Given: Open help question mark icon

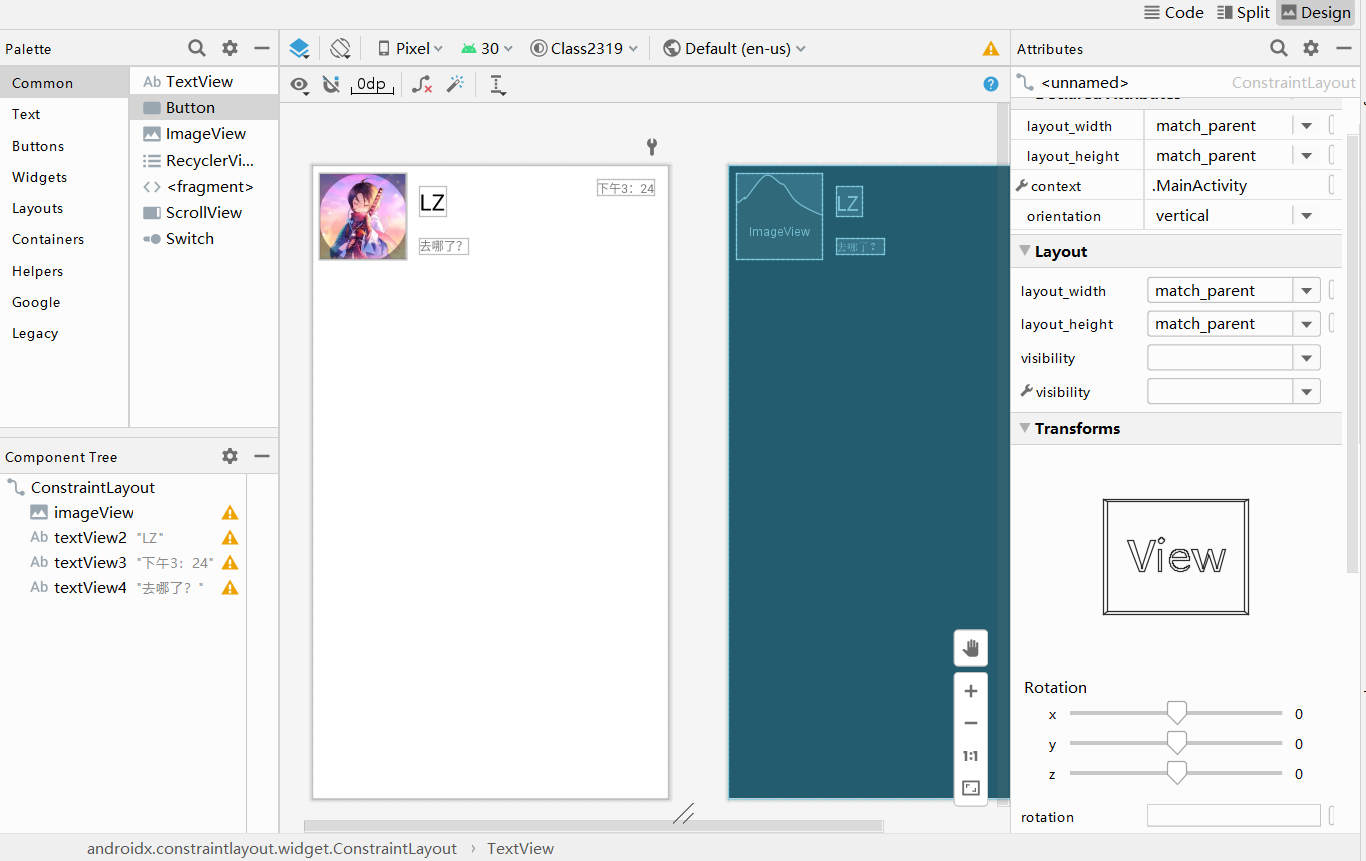Looking at the screenshot, I should [x=991, y=84].
